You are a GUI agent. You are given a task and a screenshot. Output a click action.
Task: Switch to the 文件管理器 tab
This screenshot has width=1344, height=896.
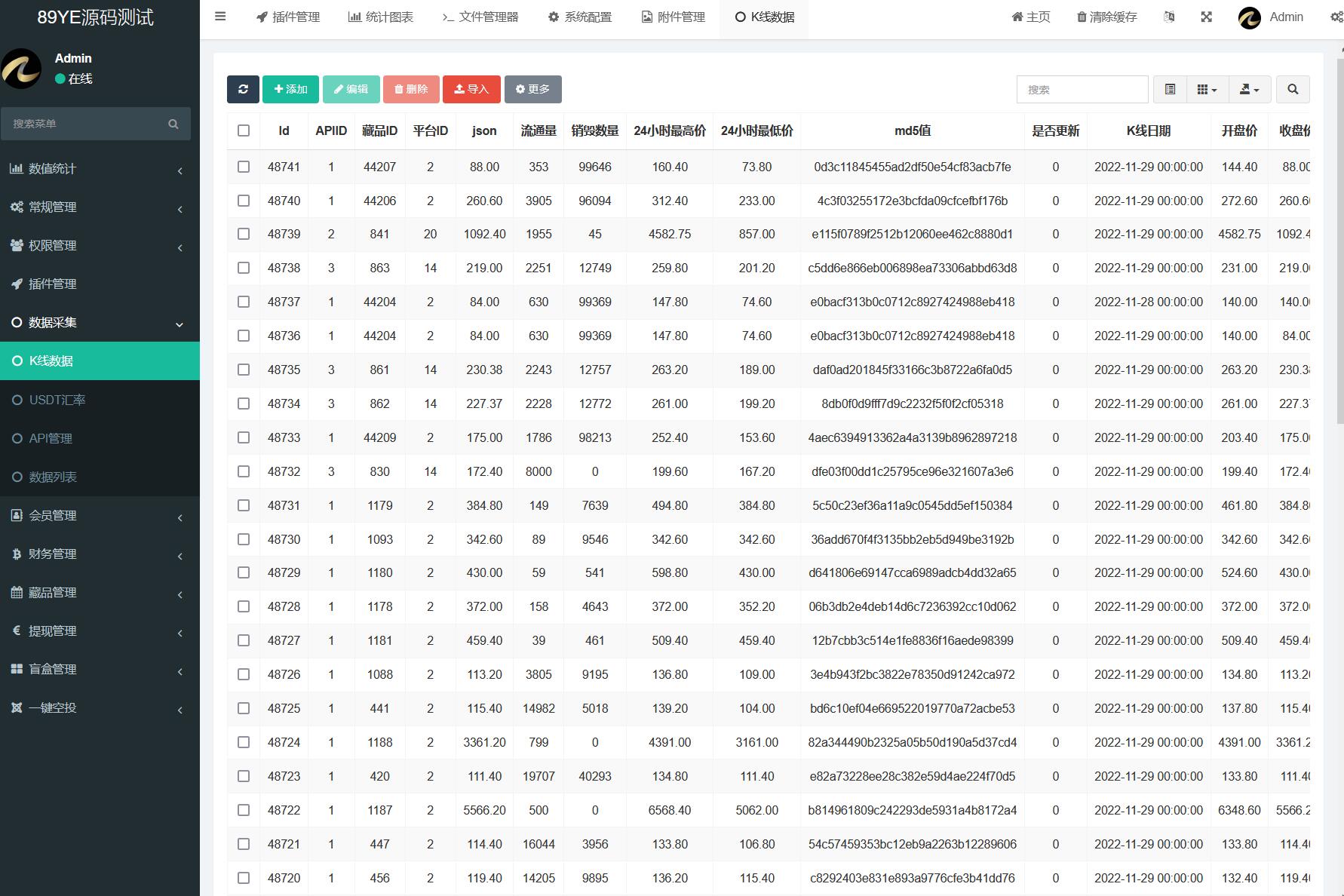(480, 17)
